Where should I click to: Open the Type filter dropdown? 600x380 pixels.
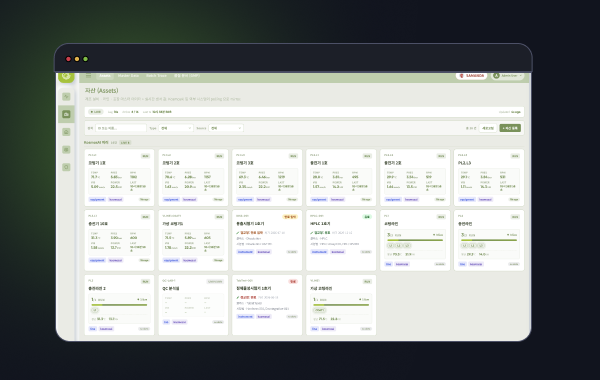(176, 128)
